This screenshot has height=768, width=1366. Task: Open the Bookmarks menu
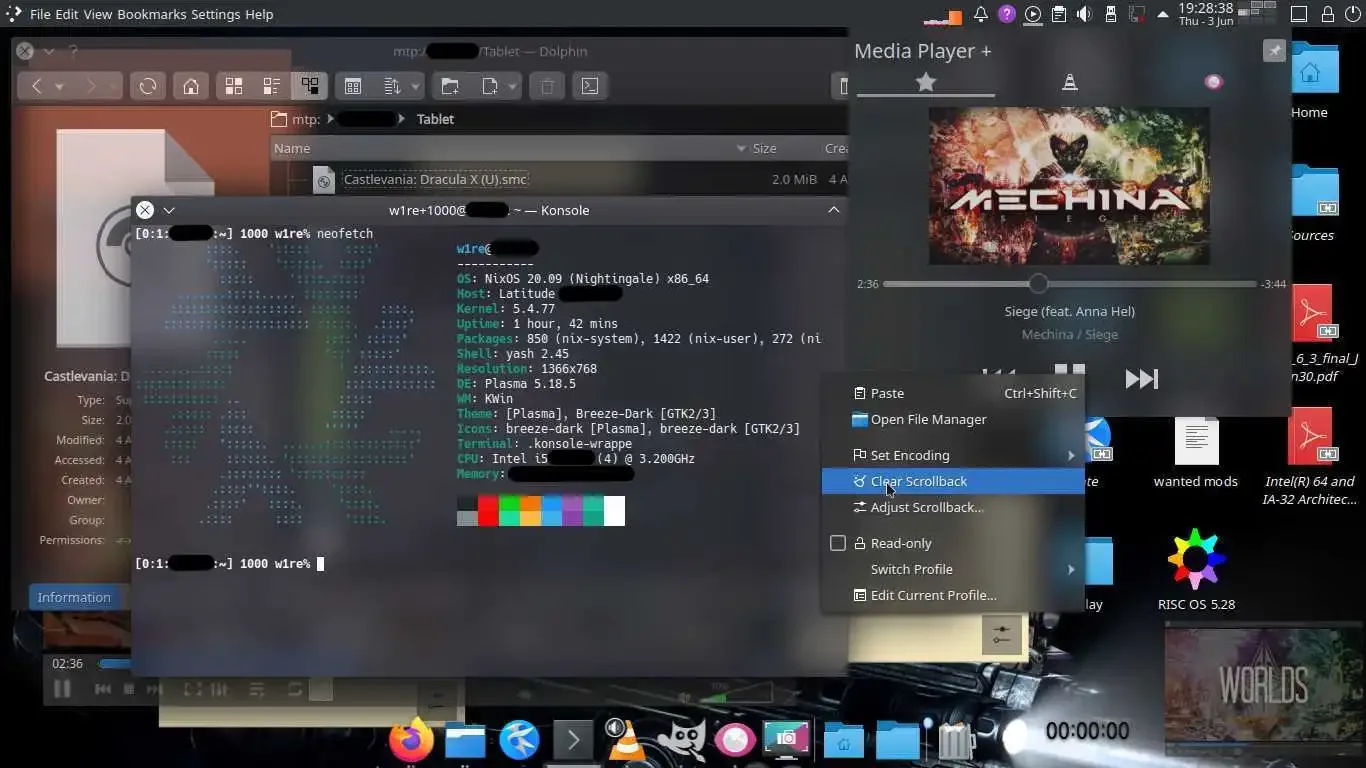pyautogui.click(x=152, y=14)
